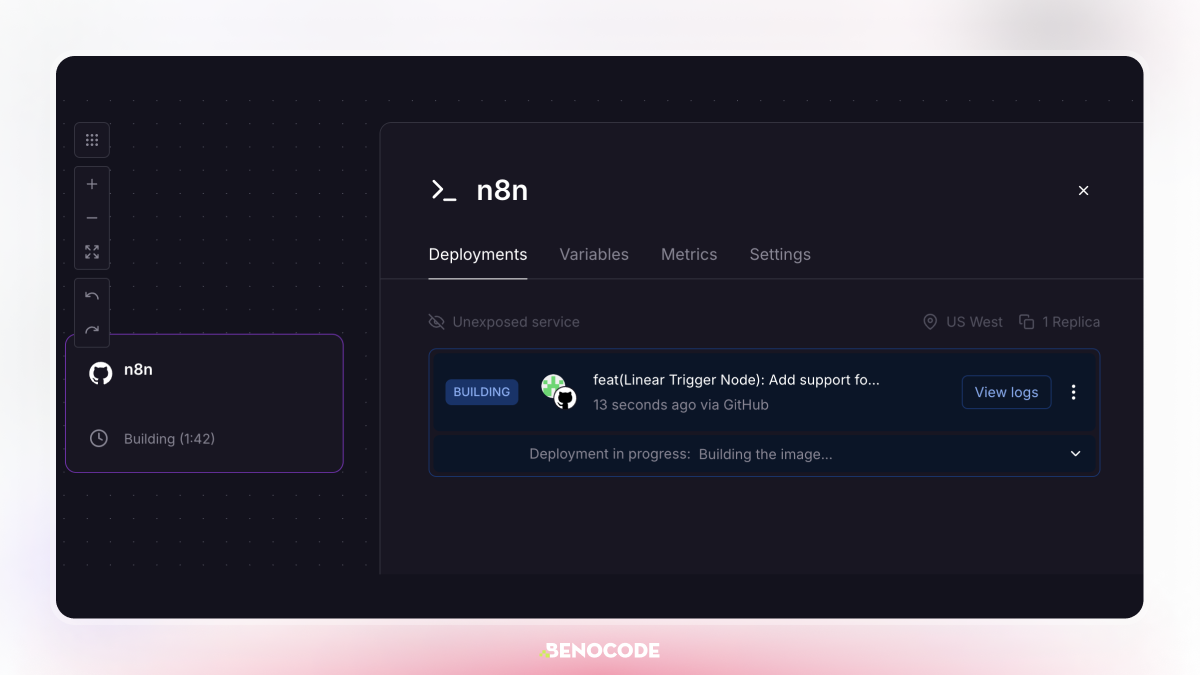Screen dimensions: 1200x675
Task: Fit canvas with the fullscreen icon
Action: click(x=92, y=252)
